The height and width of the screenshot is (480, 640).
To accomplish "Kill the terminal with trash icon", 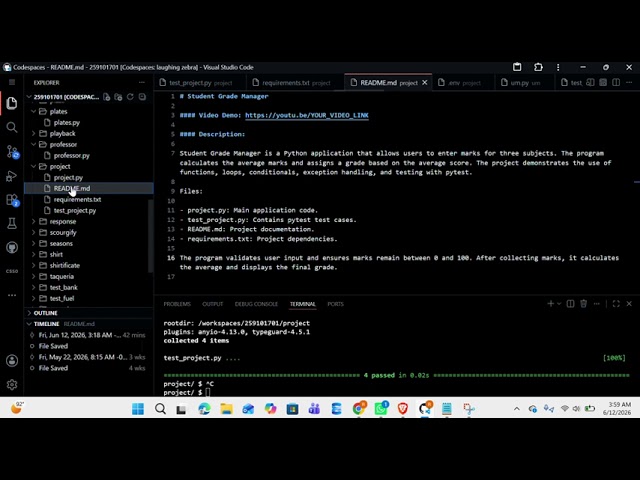I will [x=583, y=304].
